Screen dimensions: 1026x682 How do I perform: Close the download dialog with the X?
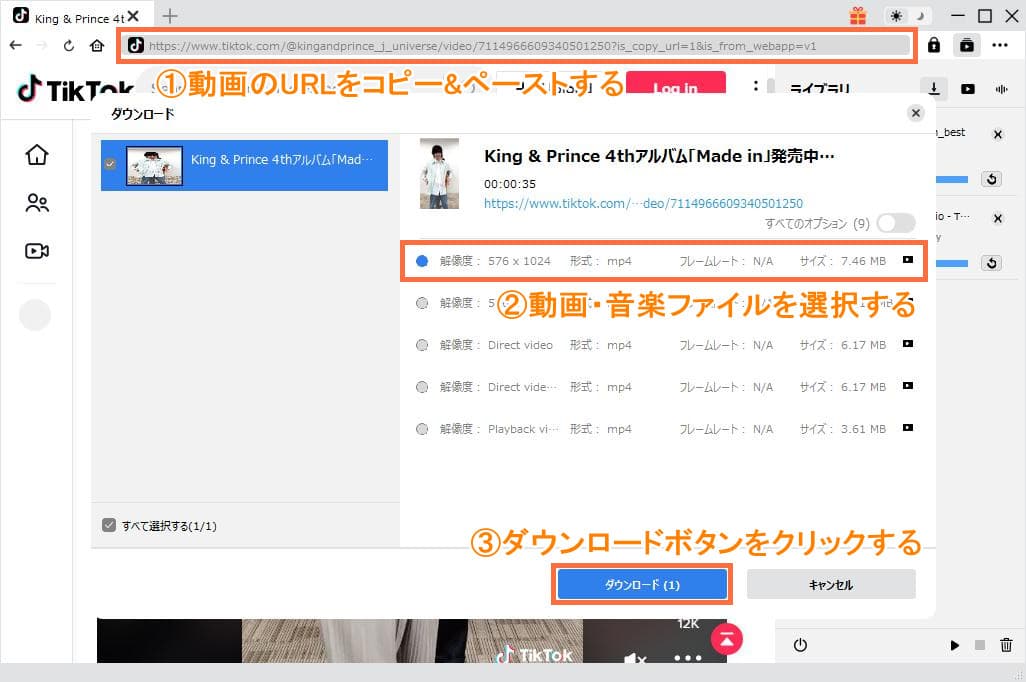(915, 113)
